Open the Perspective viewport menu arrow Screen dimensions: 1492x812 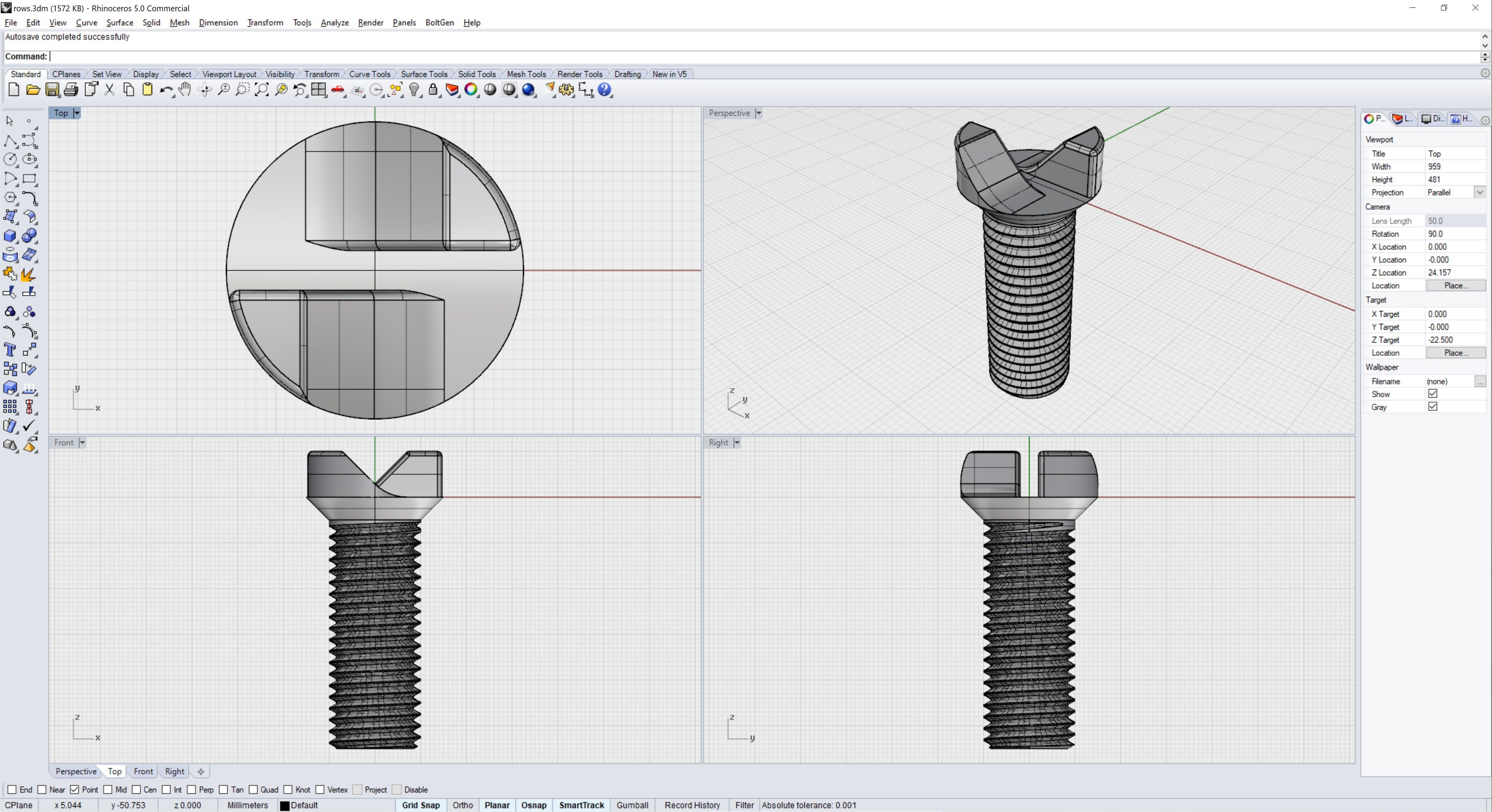click(758, 113)
